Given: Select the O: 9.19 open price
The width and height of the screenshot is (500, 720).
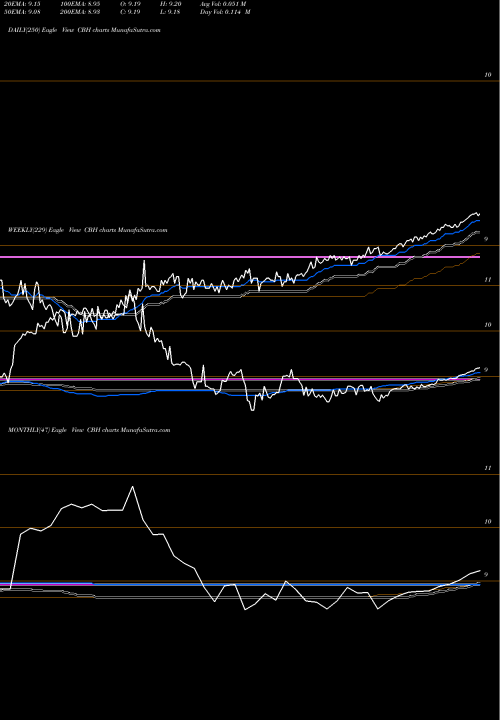Looking at the screenshot, I should tap(131, 3).
